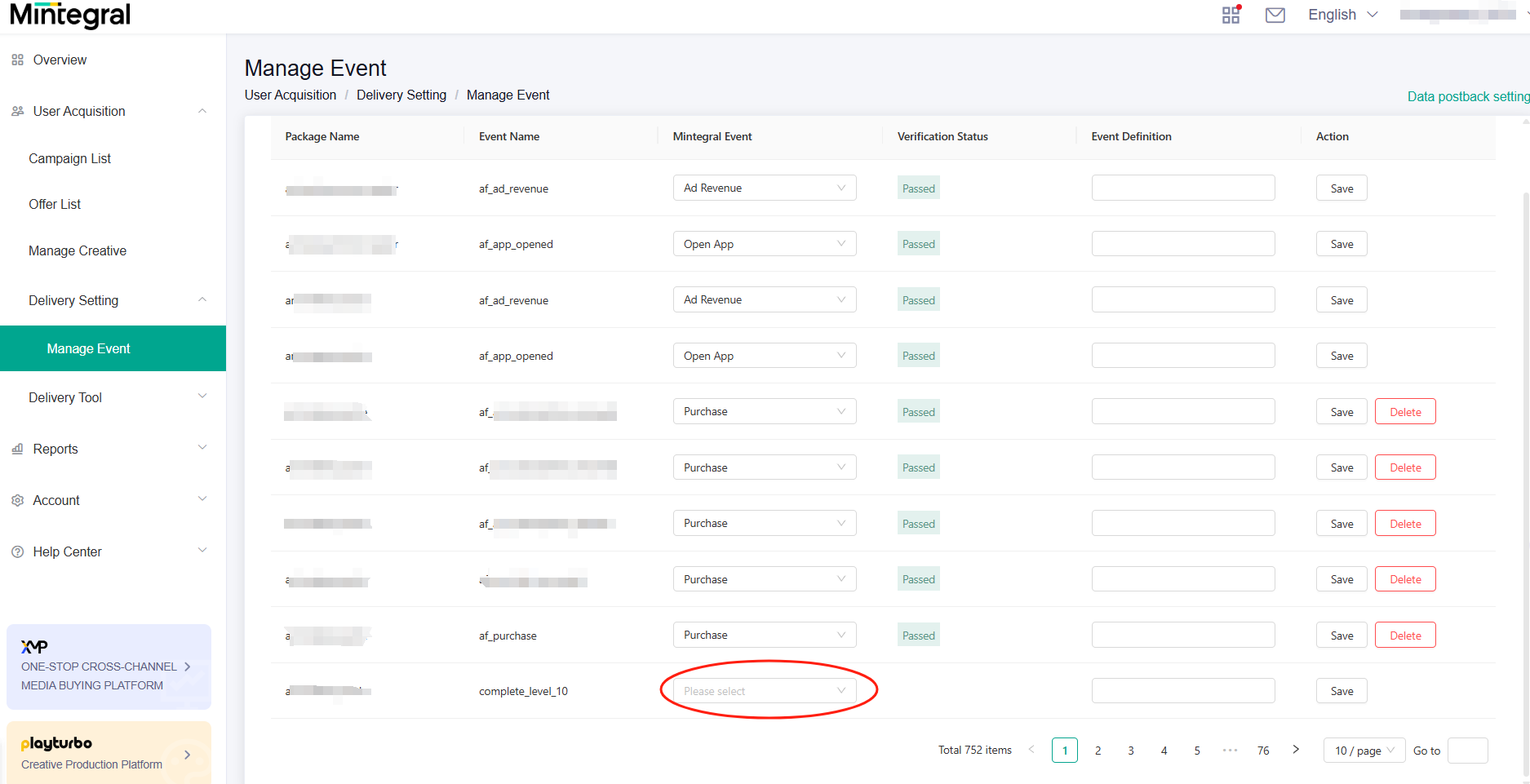Screen dimensions: 1530x784
Task: Change the 10 / page size dropdown
Action: [x=1364, y=751]
